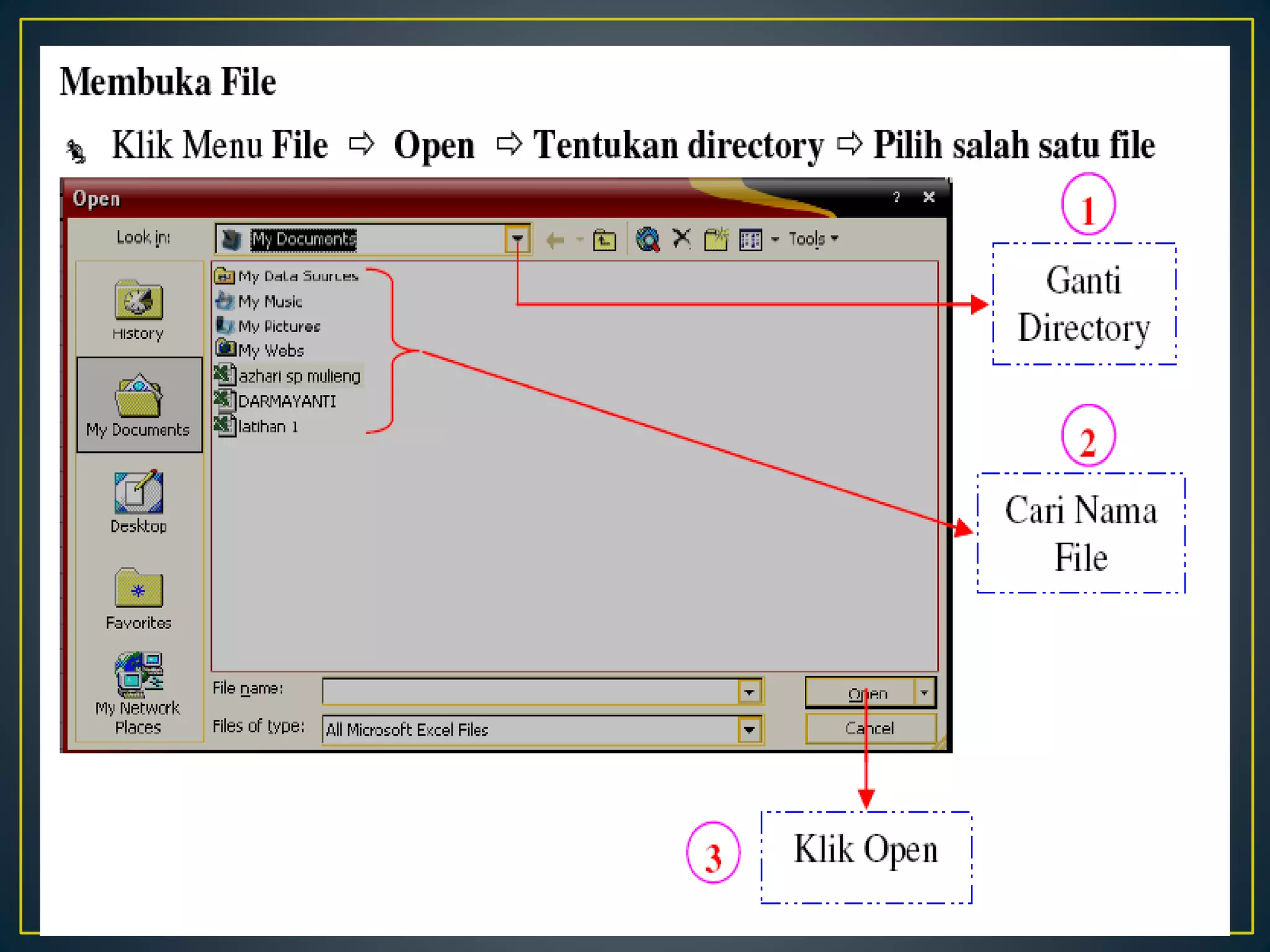Screen dimensions: 1270x952
Task: Expand the Look in dropdown arrow
Action: pos(517,239)
